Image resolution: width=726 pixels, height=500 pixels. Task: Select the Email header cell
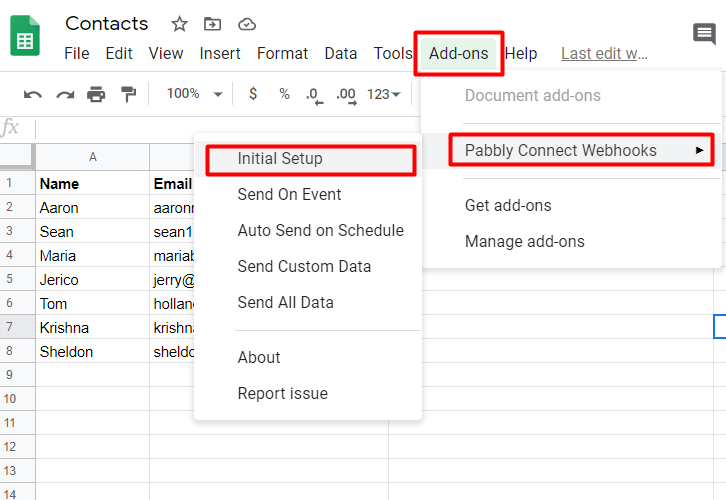[x=172, y=183]
